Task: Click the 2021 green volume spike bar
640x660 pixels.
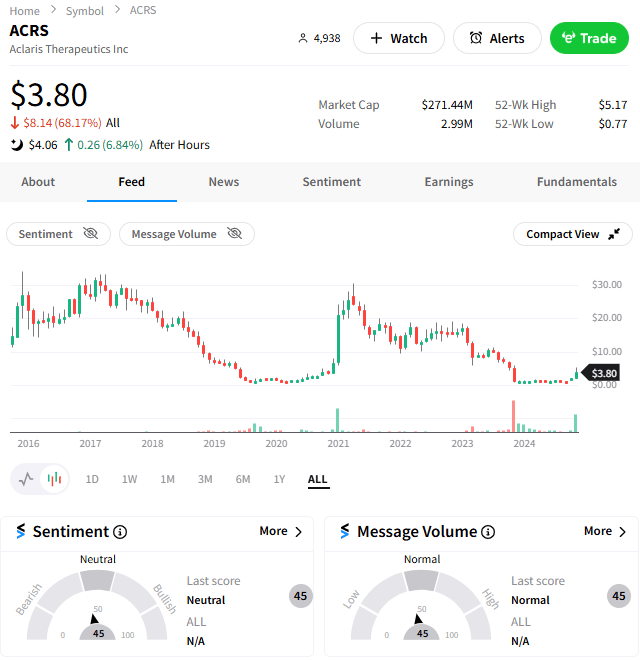Action: pyautogui.click(x=338, y=420)
